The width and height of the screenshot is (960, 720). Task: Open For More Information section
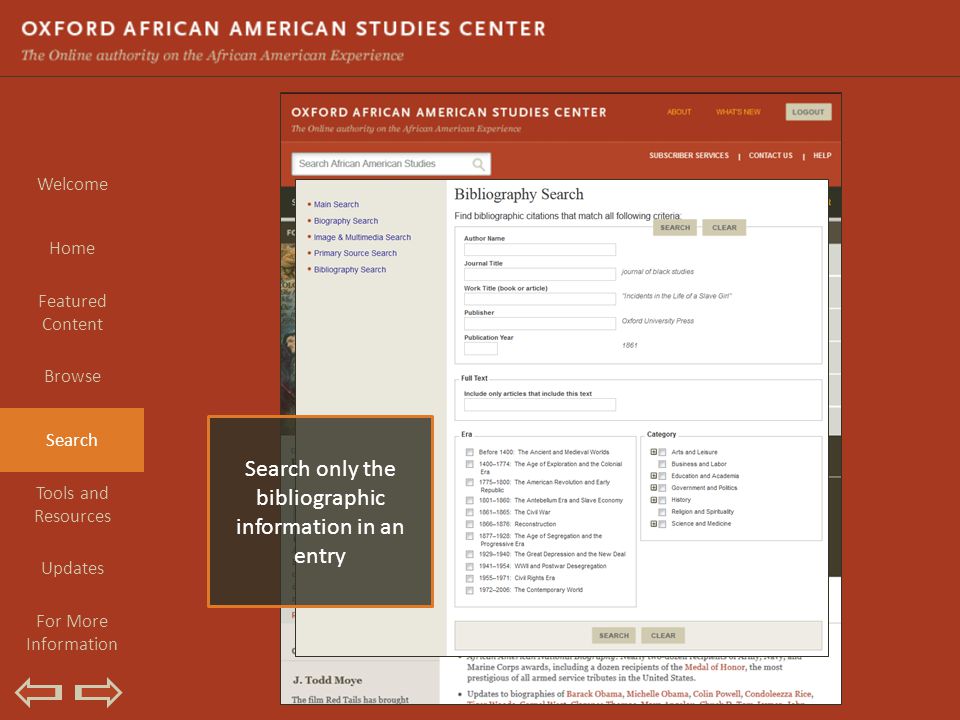click(x=72, y=632)
